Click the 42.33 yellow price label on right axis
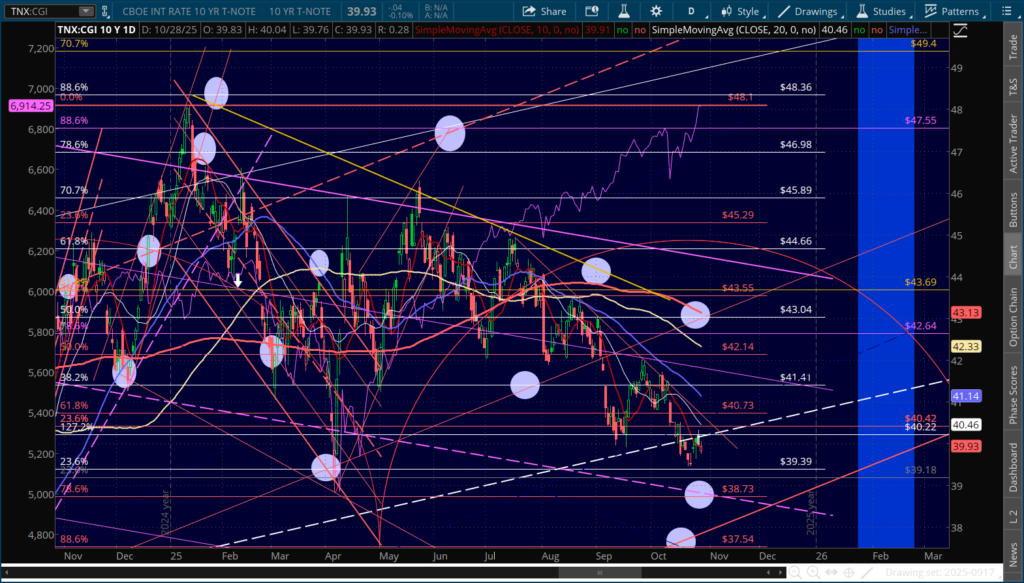Image resolution: width=1024 pixels, height=583 pixels. [x=967, y=346]
